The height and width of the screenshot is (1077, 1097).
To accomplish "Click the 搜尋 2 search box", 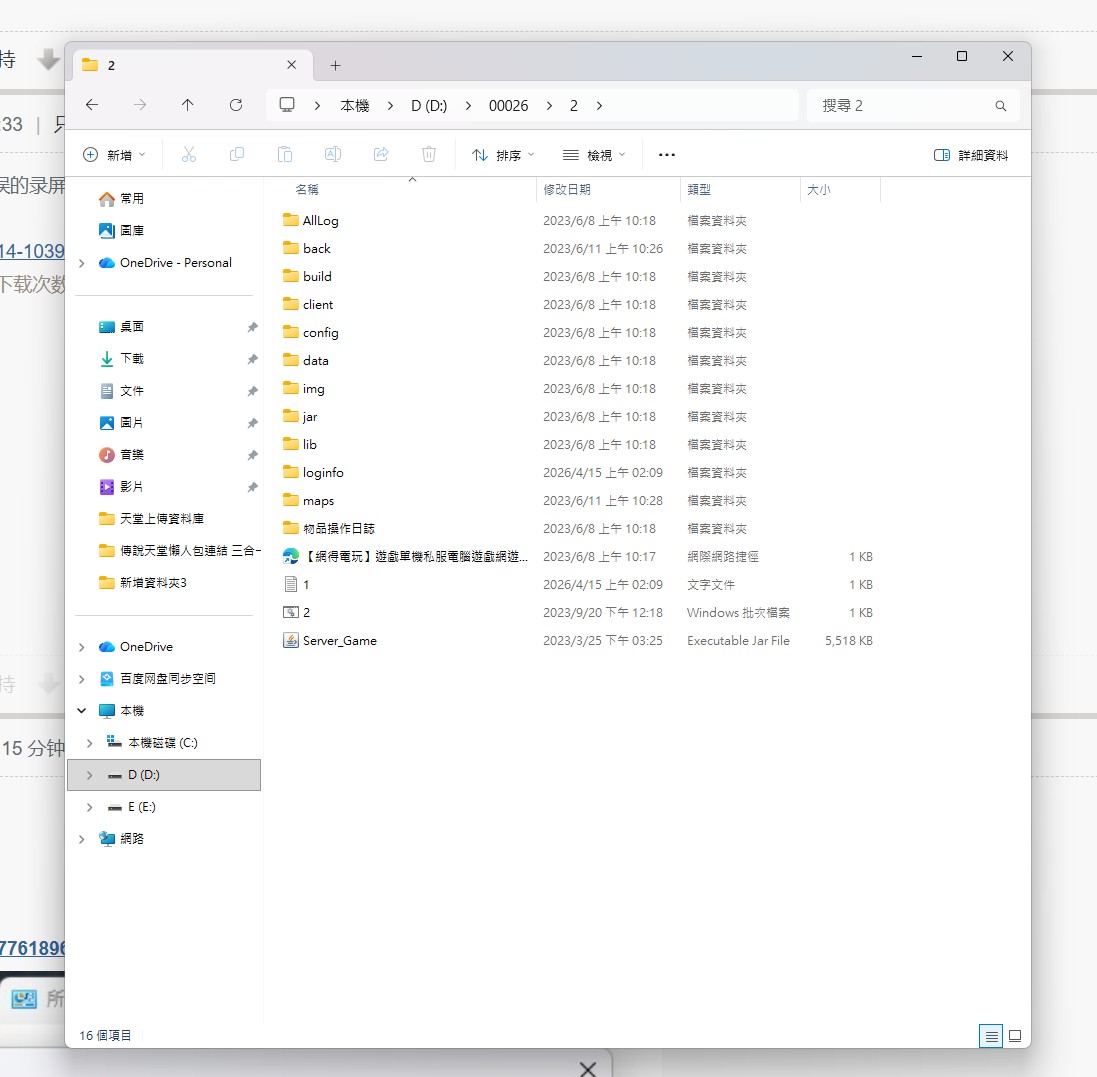I will click(x=900, y=105).
